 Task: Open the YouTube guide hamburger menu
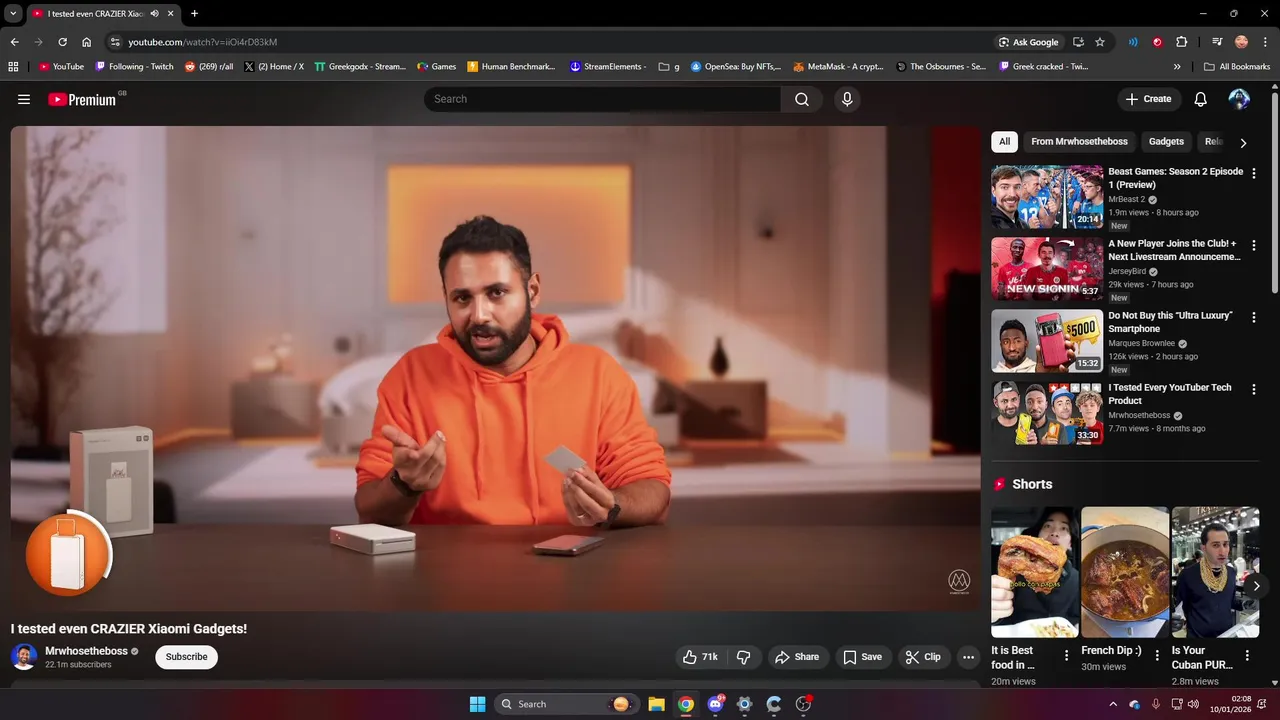click(x=24, y=99)
